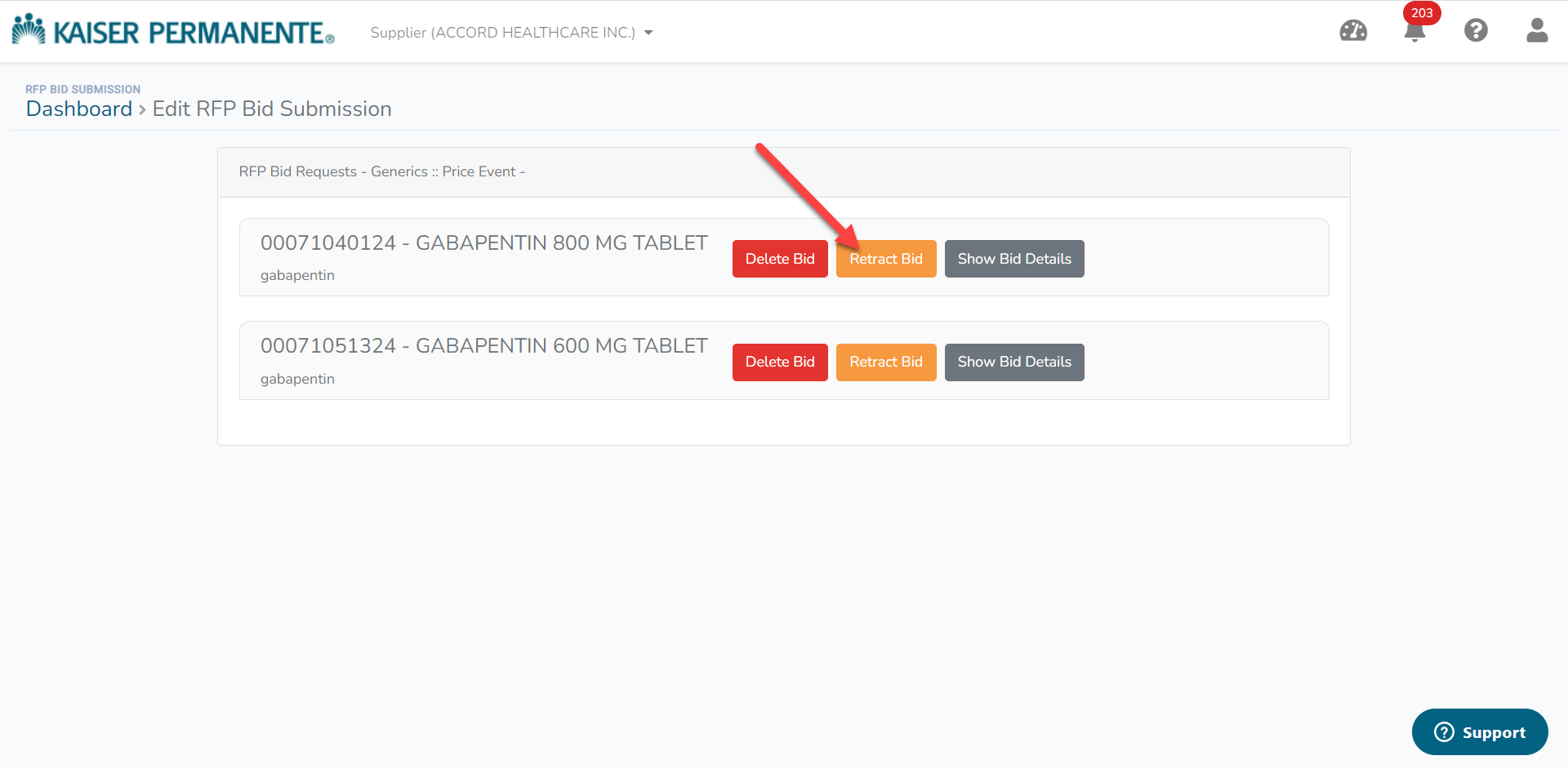Navigate to Dashboard via breadcrumb
Screen dimensions: 1568x769
tap(79, 109)
